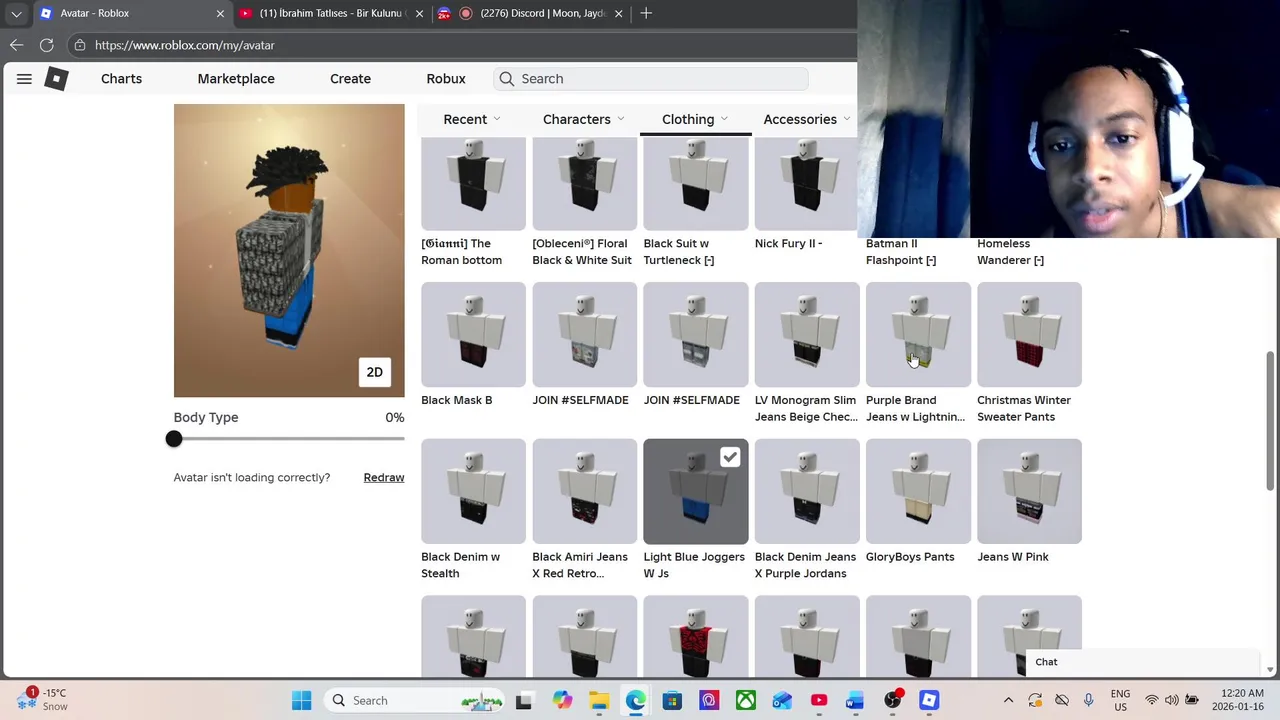
Task: Open the weather widget showing -15°C Snow
Action: pyautogui.click(x=42, y=700)
